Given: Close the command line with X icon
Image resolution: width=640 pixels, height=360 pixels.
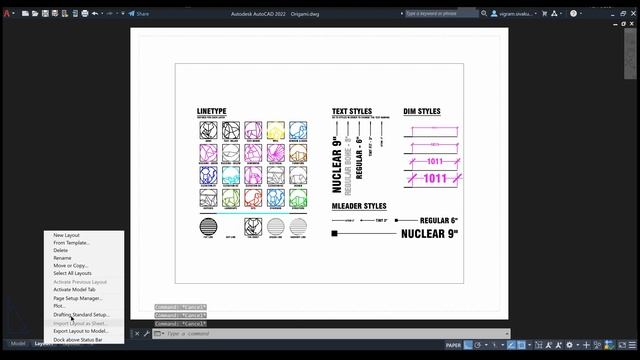Looking at the screenshot, I should pos(137,333).
